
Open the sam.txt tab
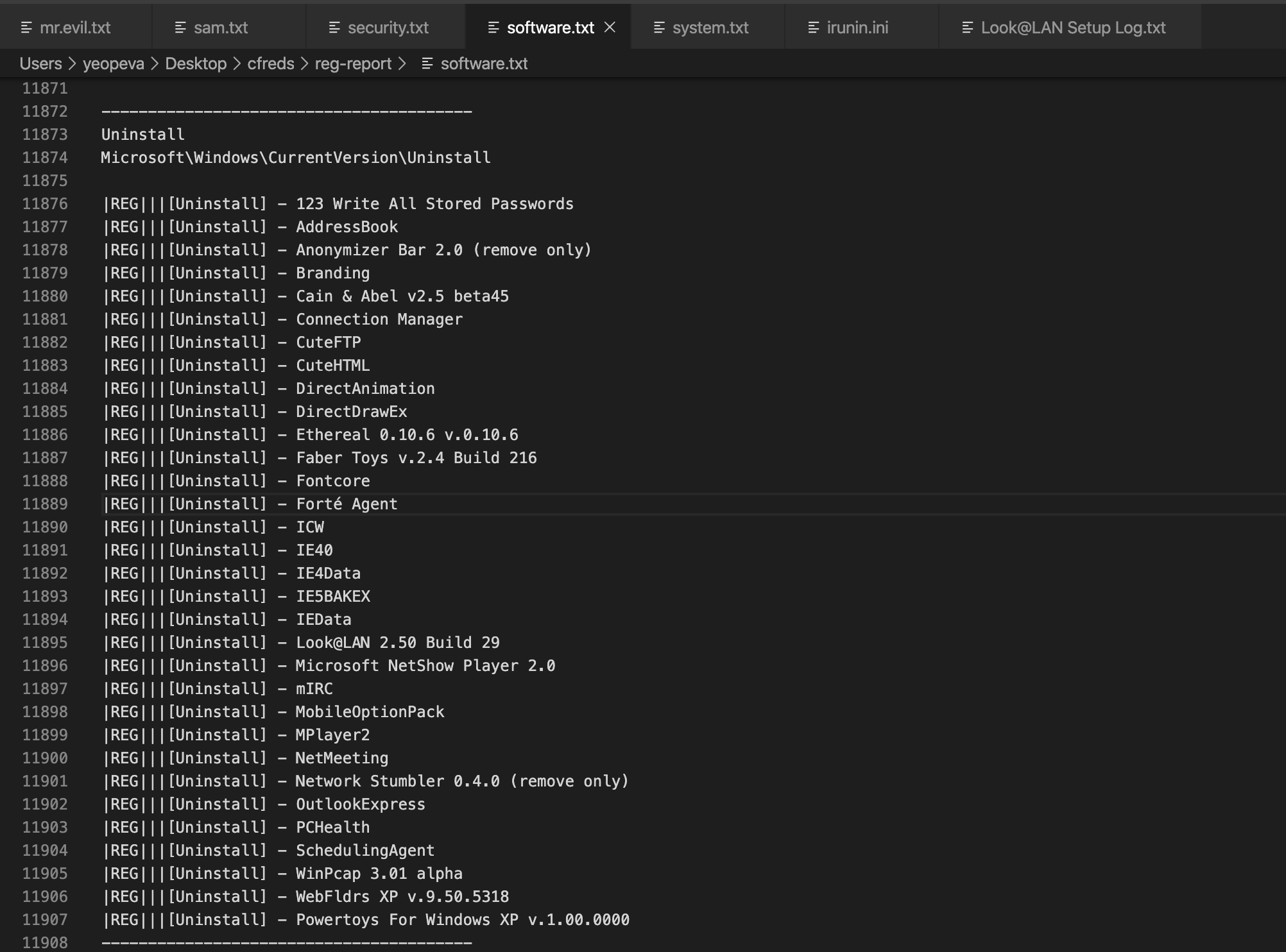[x=221, y=28]
